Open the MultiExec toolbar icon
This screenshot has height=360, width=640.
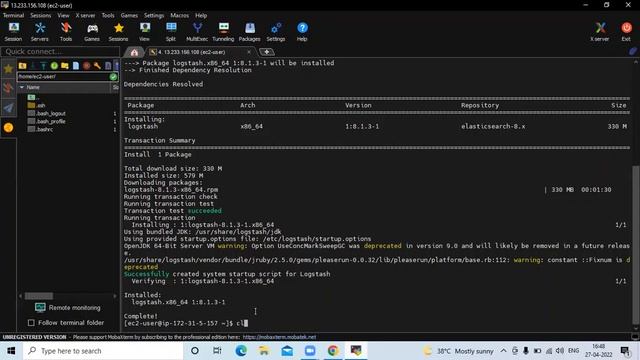tap(197, 32)
